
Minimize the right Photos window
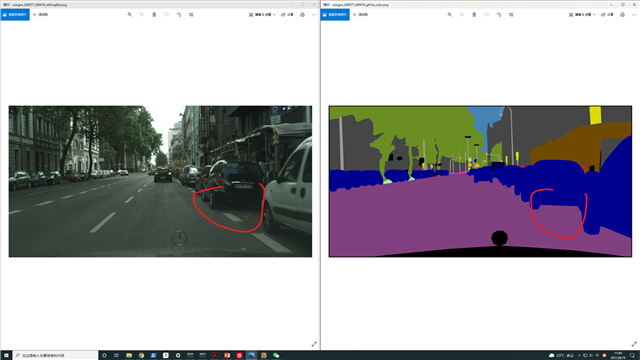coord(611,4)
